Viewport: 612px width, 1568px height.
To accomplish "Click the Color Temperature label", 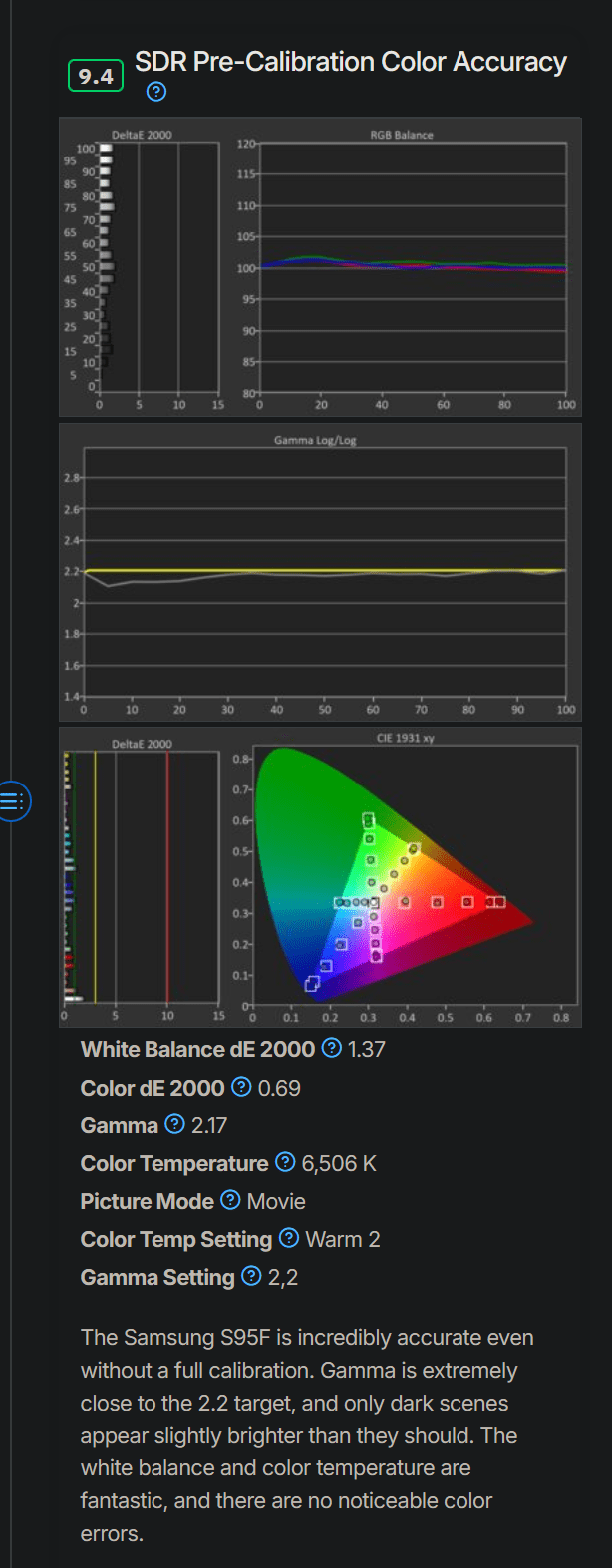I will coord(174,1163).
